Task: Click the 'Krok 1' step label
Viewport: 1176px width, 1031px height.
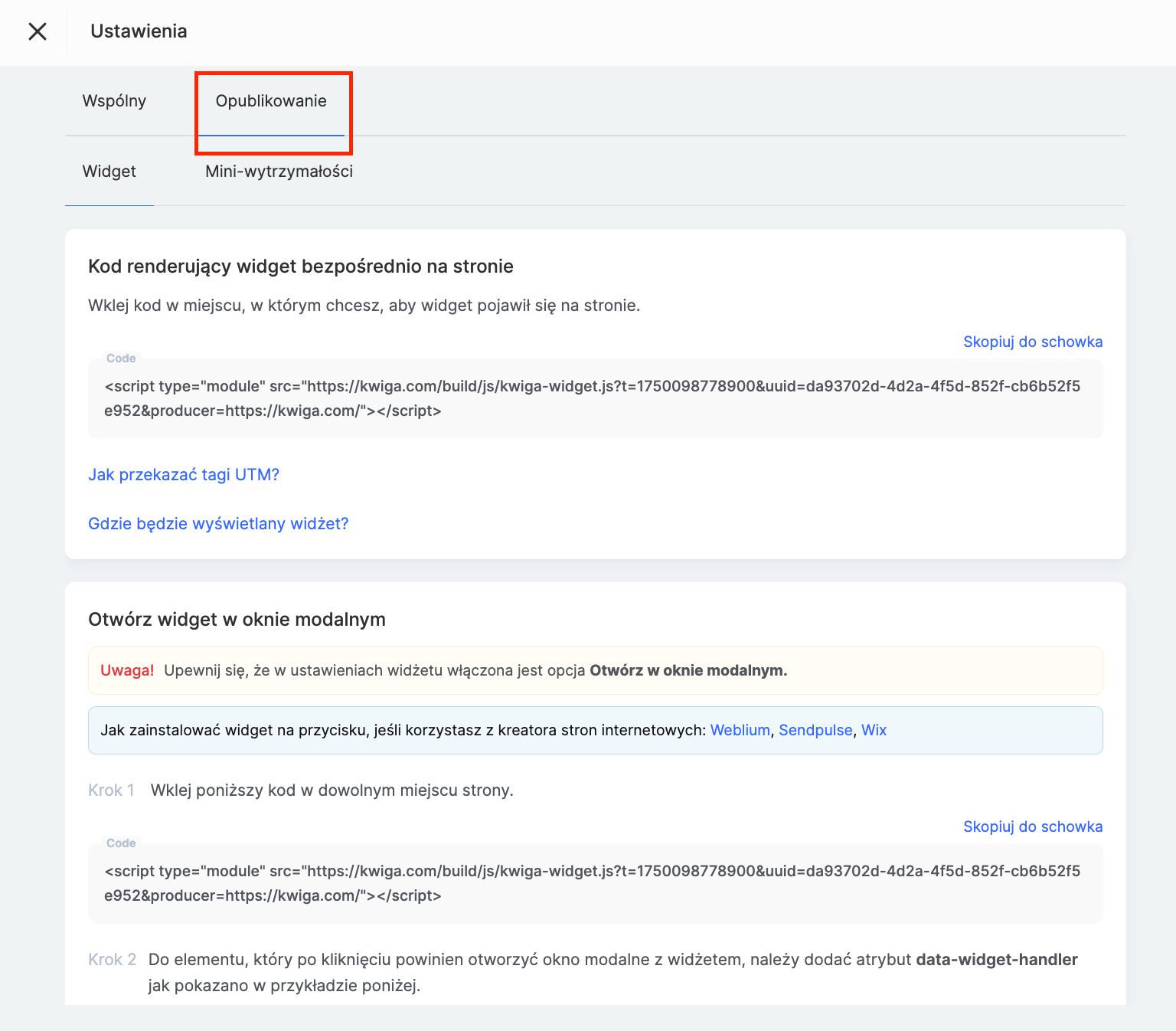Action: [111, 790]
